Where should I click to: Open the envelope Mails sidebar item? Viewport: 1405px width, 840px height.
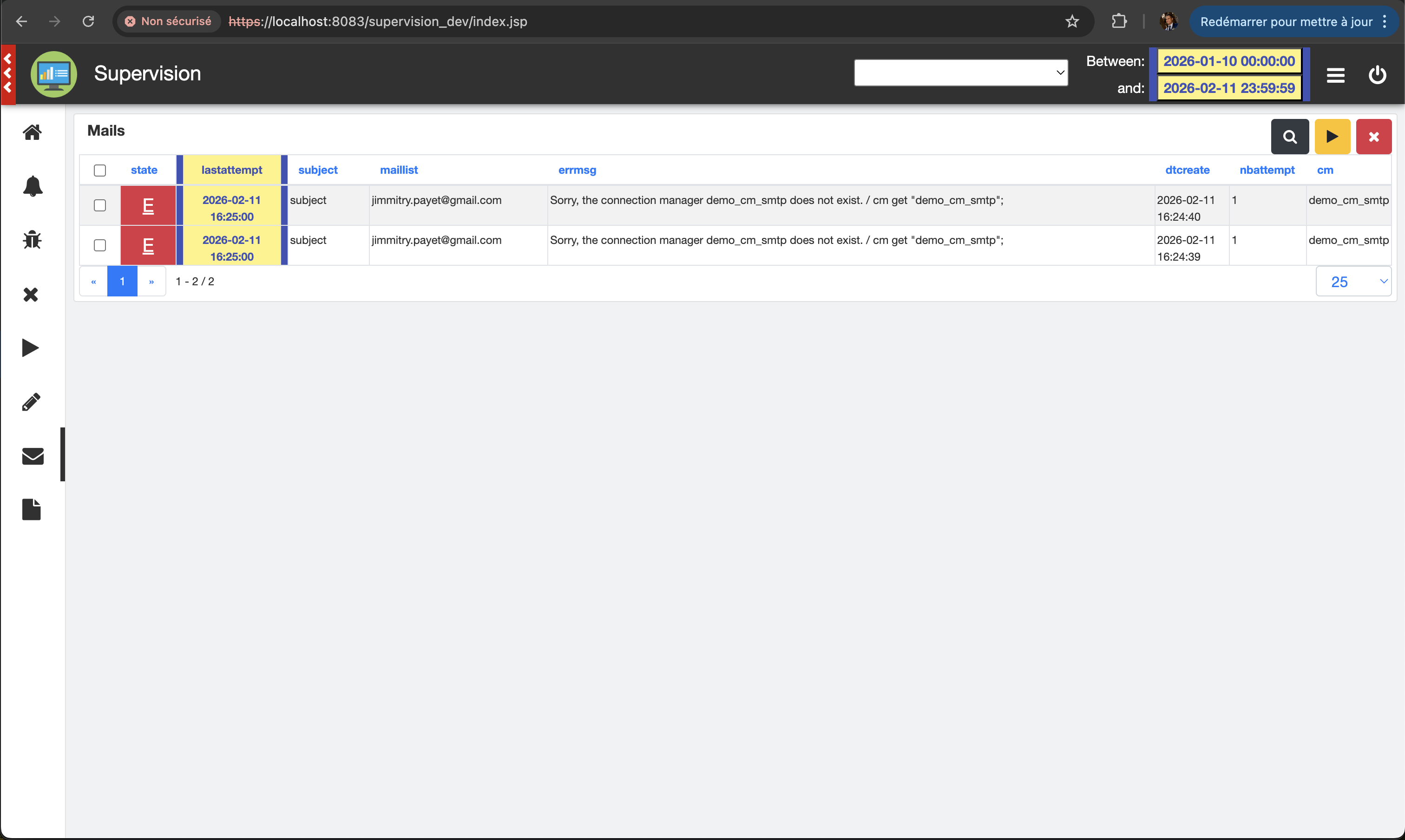click(32, 456)
